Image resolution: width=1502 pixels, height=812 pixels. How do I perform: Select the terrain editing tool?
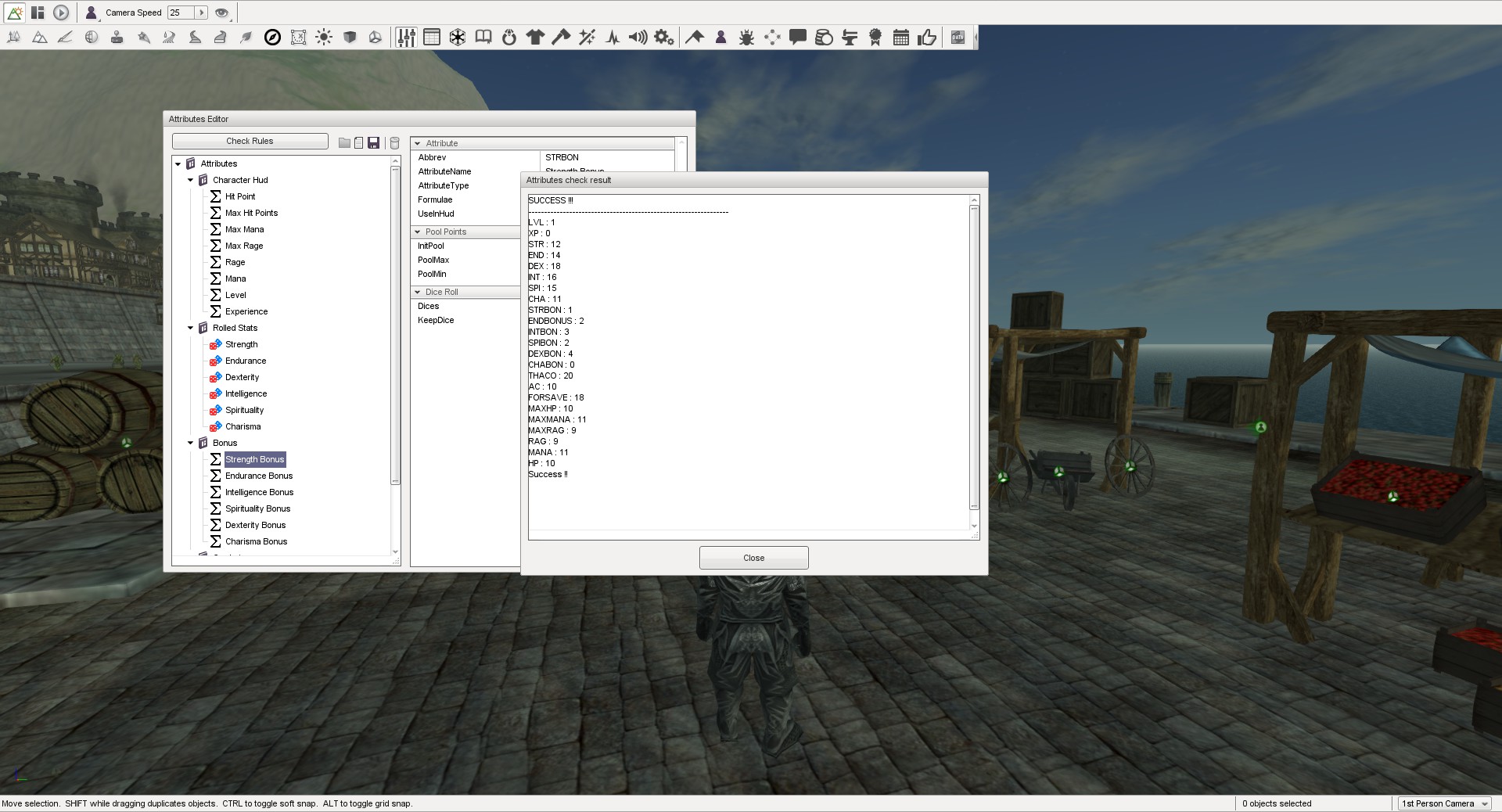point(39,37)
